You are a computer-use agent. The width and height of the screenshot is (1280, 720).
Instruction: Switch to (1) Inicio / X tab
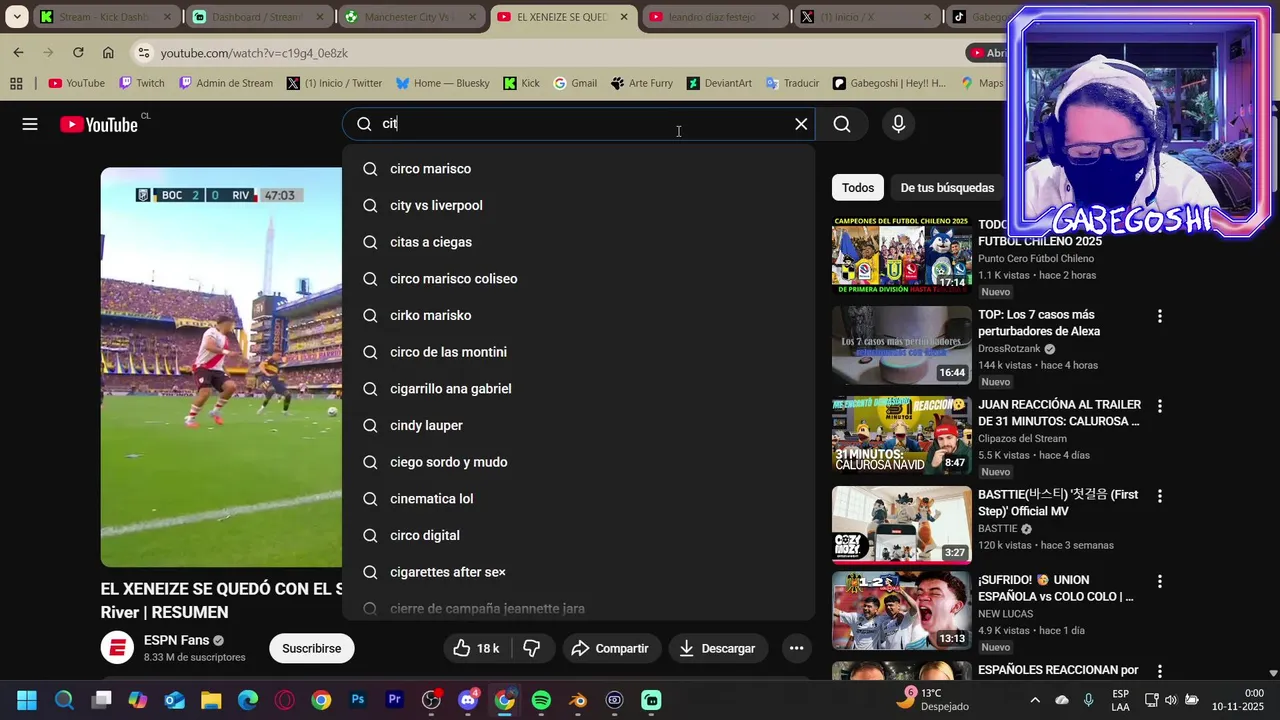(866, 17)
